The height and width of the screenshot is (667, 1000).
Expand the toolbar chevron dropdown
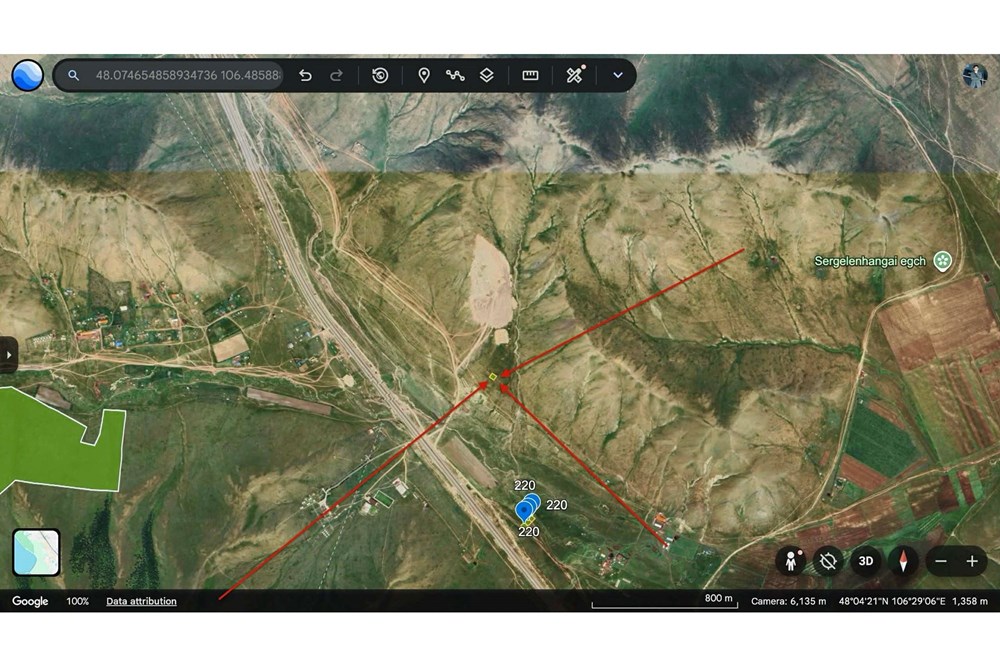(617, 75)
